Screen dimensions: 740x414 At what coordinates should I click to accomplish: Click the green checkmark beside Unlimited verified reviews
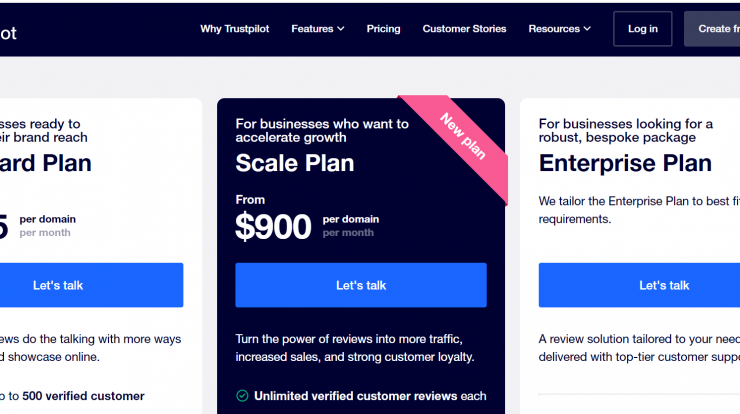pos(242,396)
